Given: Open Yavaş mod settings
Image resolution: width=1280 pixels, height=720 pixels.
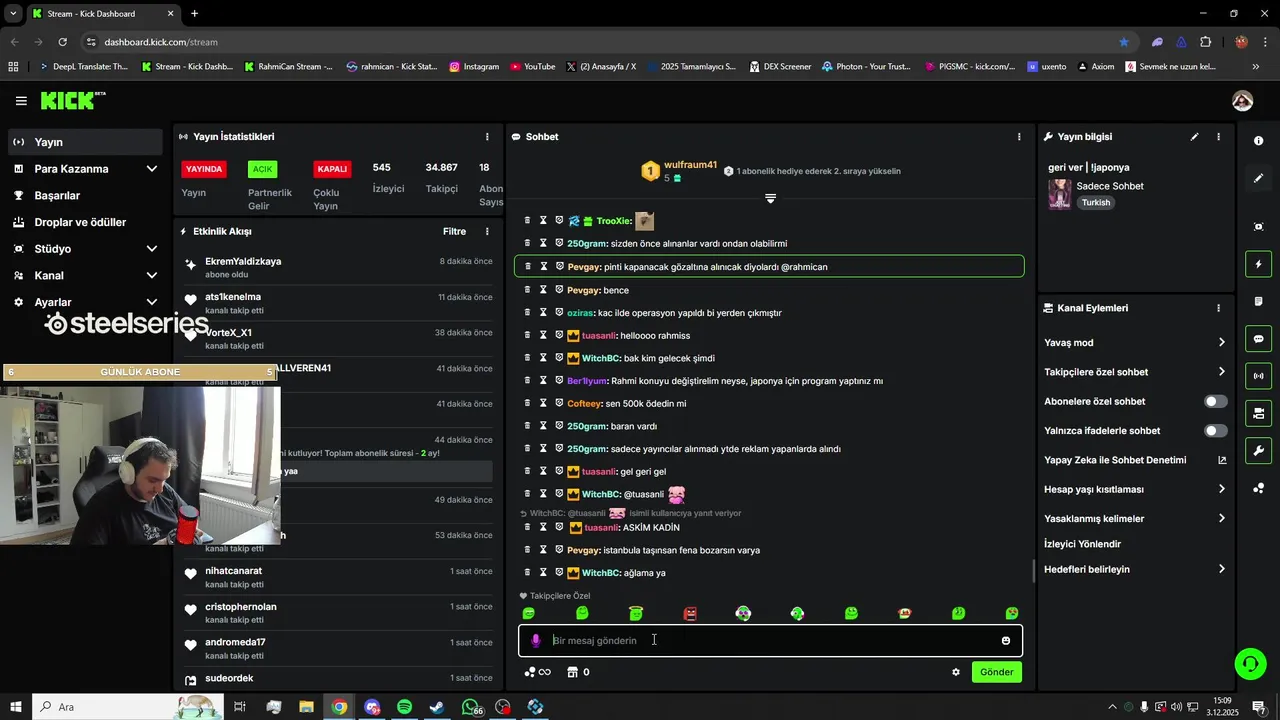Looking at the screenshot, I should 1134,343.
